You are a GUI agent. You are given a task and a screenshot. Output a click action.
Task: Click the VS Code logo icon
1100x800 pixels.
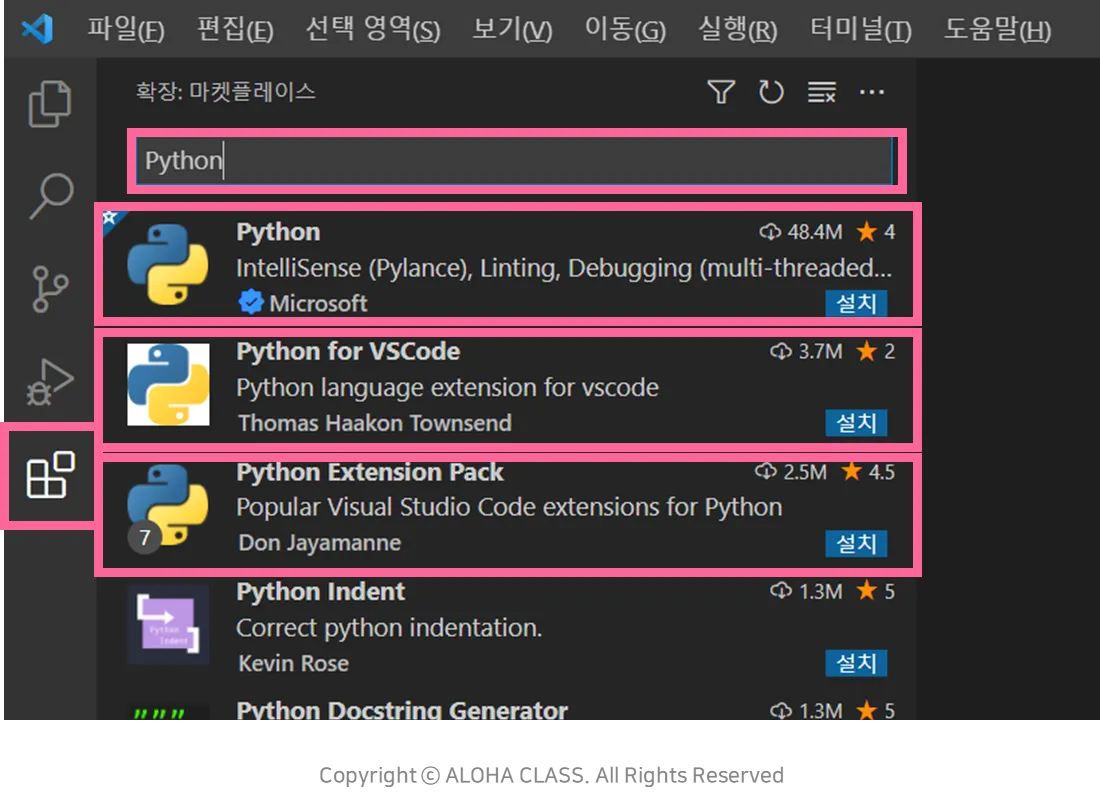[x=37, y=29]
